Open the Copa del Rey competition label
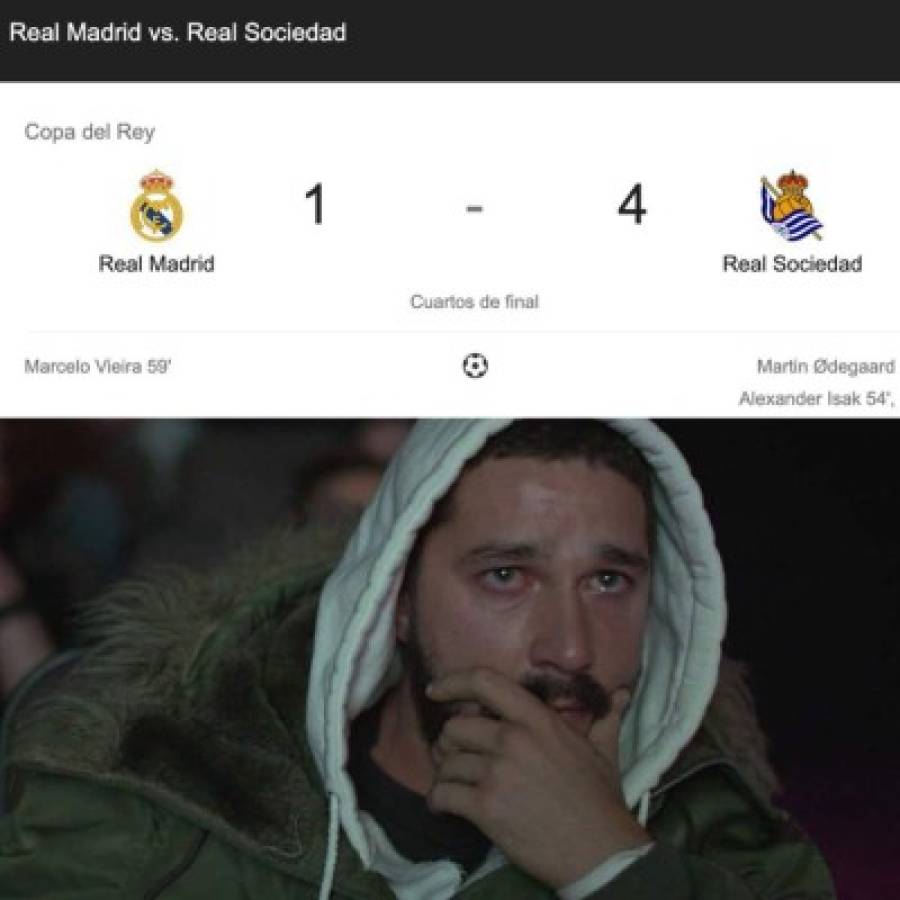Screen dimensions: 900x900 [90, 132]
